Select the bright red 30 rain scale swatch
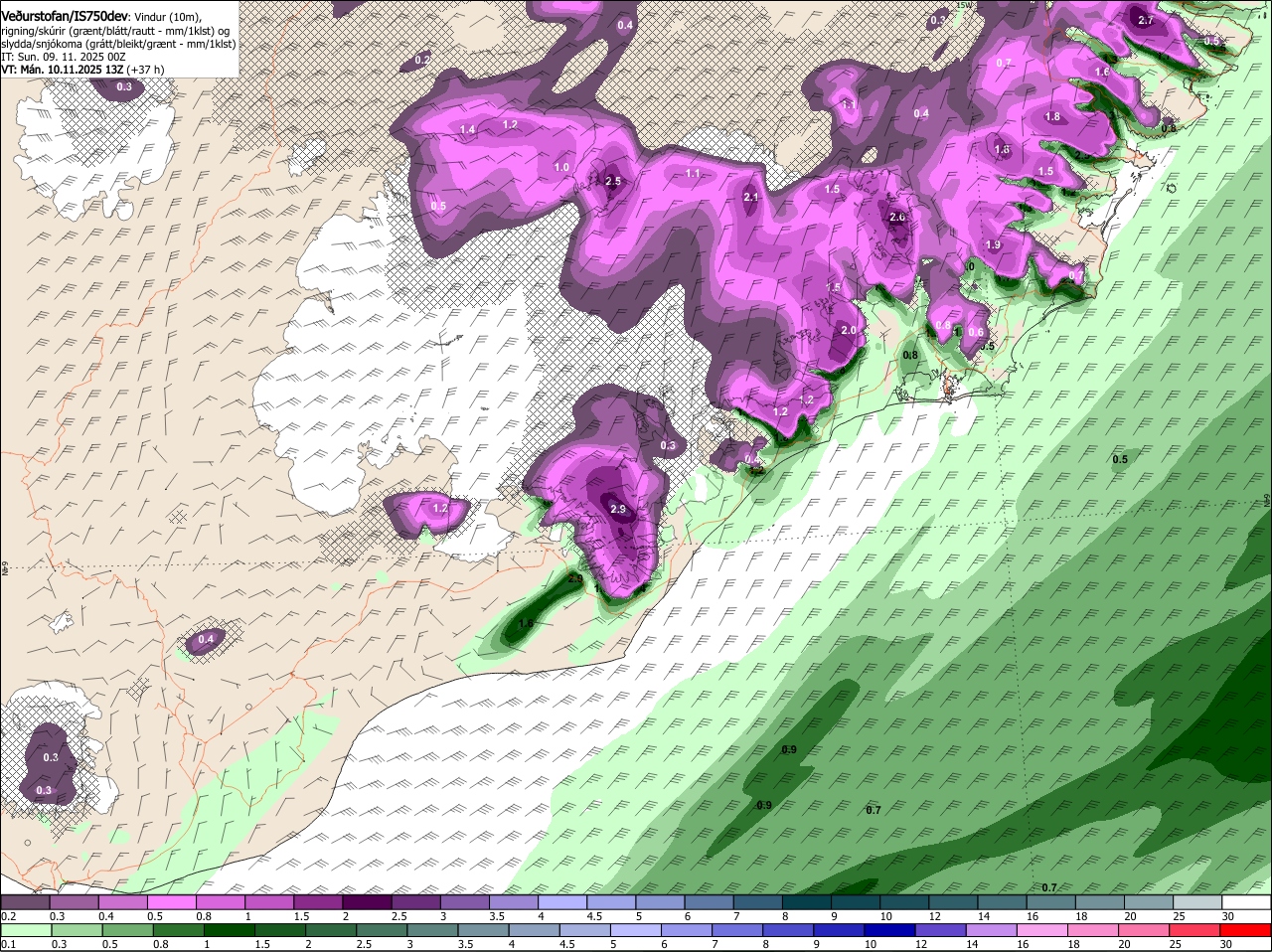Image resolution: width=1272 pixels, height=952 pixels. [1246, 930]
